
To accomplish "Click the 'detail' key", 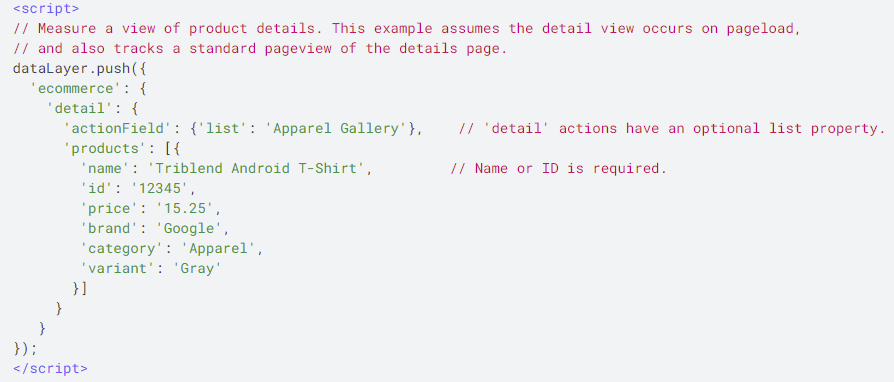I will click(76, 108).
